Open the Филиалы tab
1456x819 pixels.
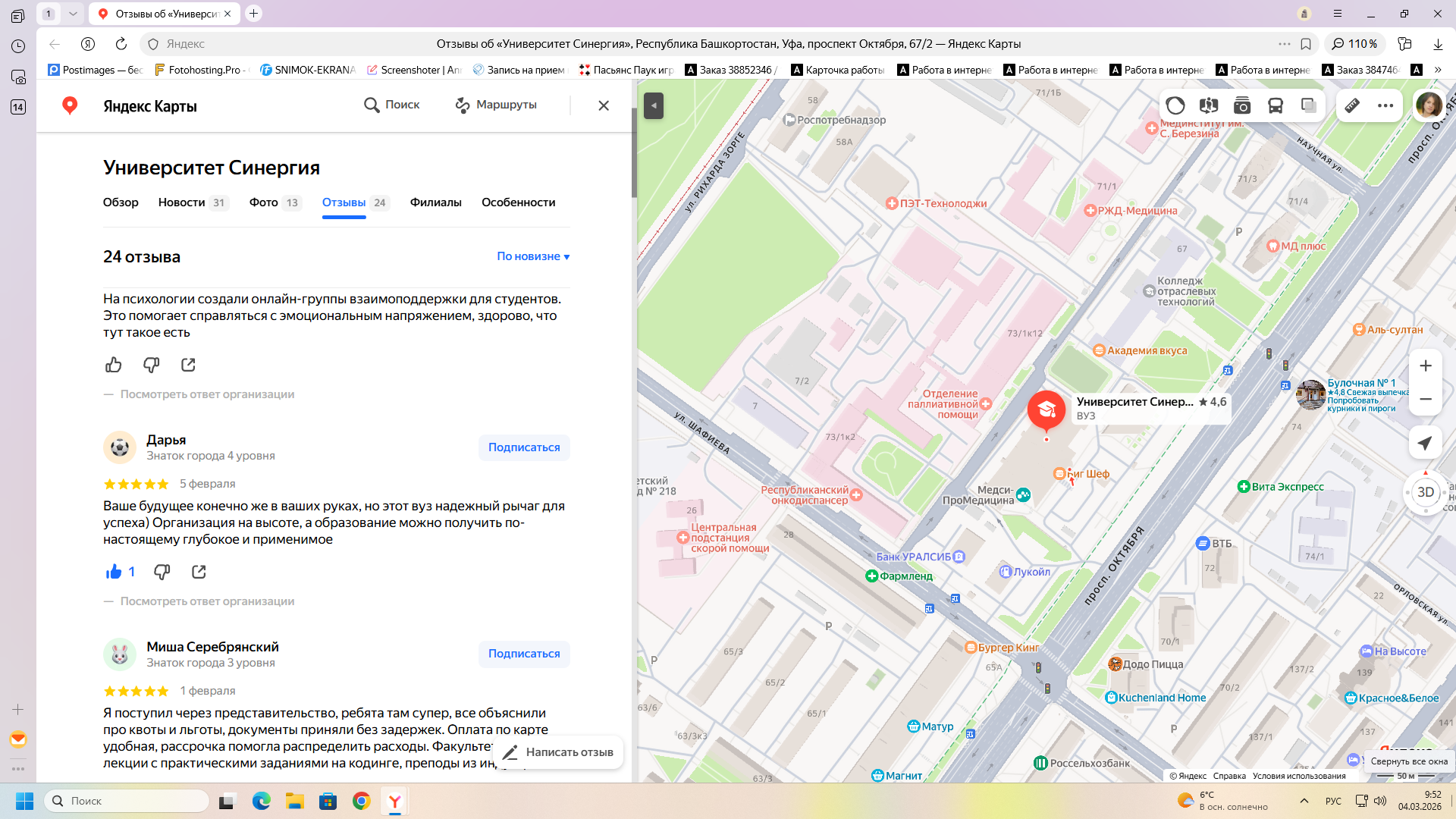tap(435, 202)
